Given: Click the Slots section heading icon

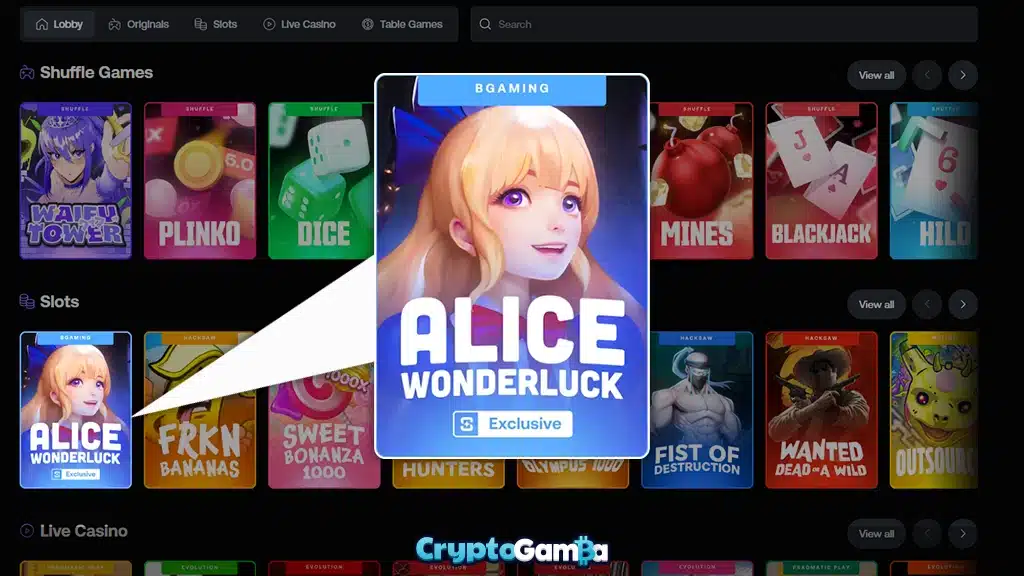Looking at the screenshot, I should click(27, 301).
